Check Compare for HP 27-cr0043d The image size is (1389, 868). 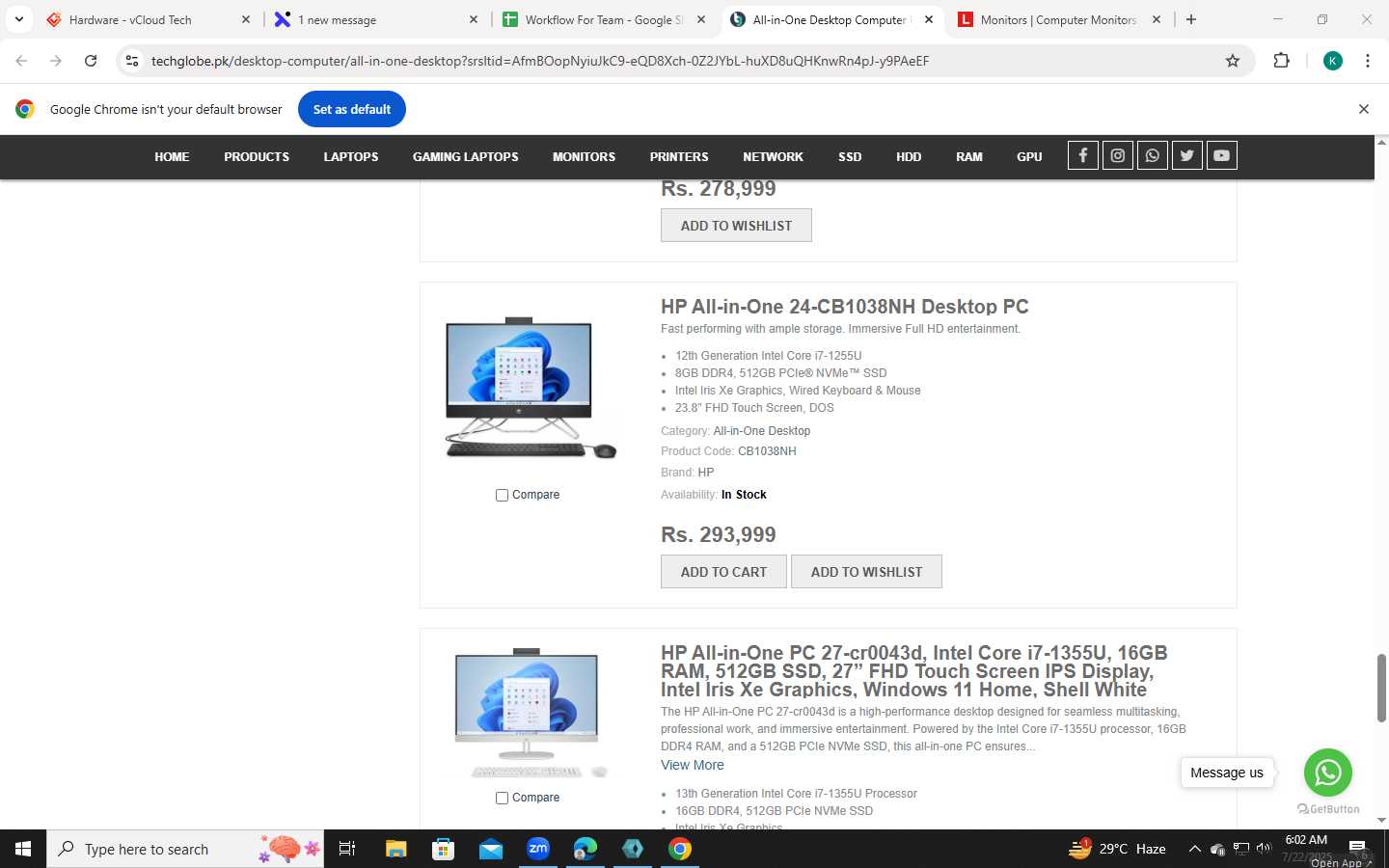502,798
